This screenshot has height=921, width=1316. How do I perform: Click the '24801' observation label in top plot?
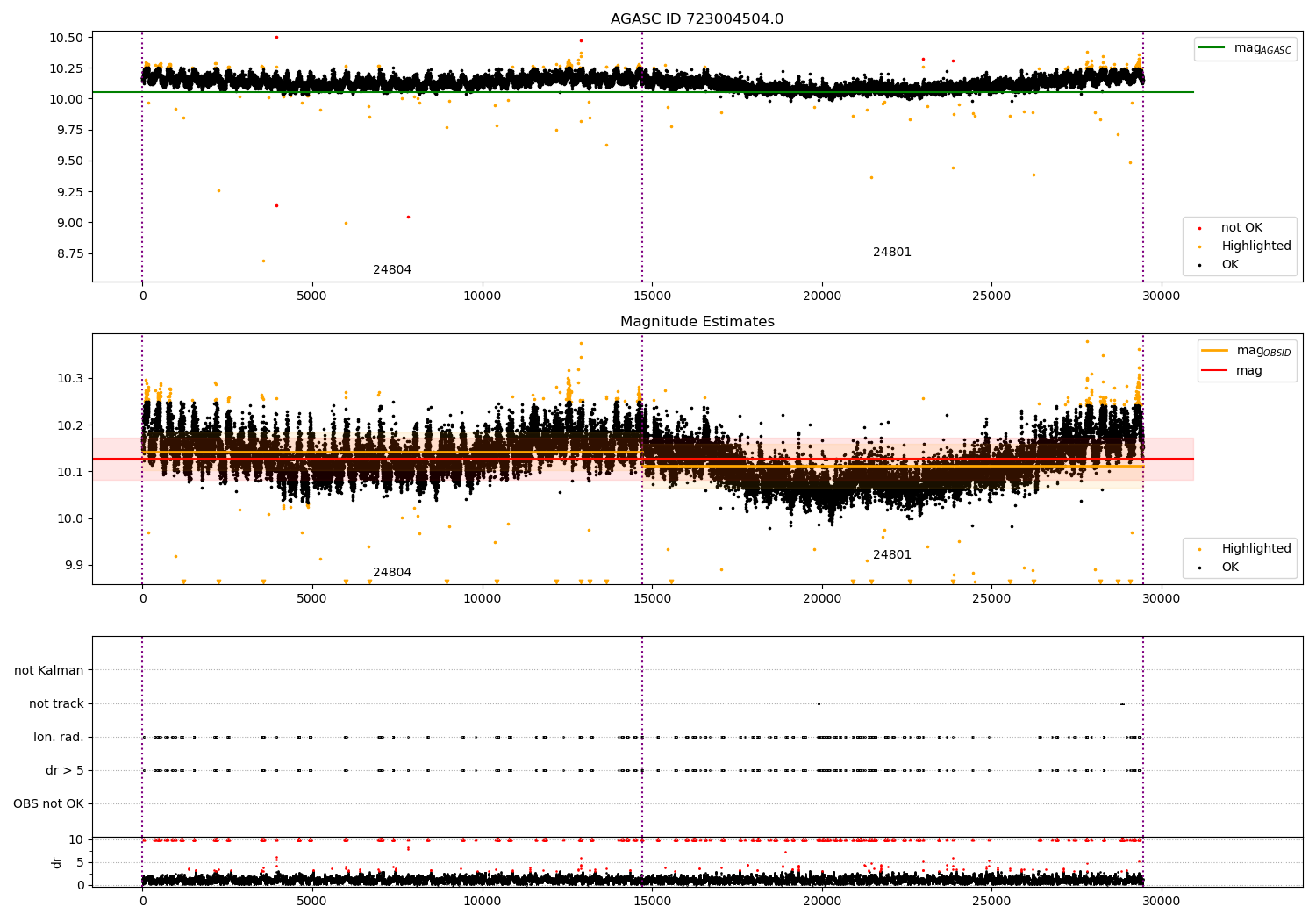[x=892, y=252]
